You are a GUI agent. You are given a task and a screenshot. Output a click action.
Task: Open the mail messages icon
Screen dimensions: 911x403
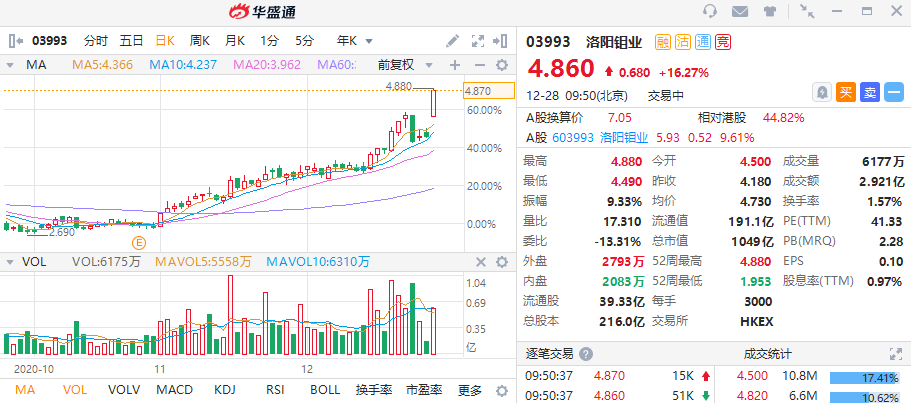pos(740,12)
